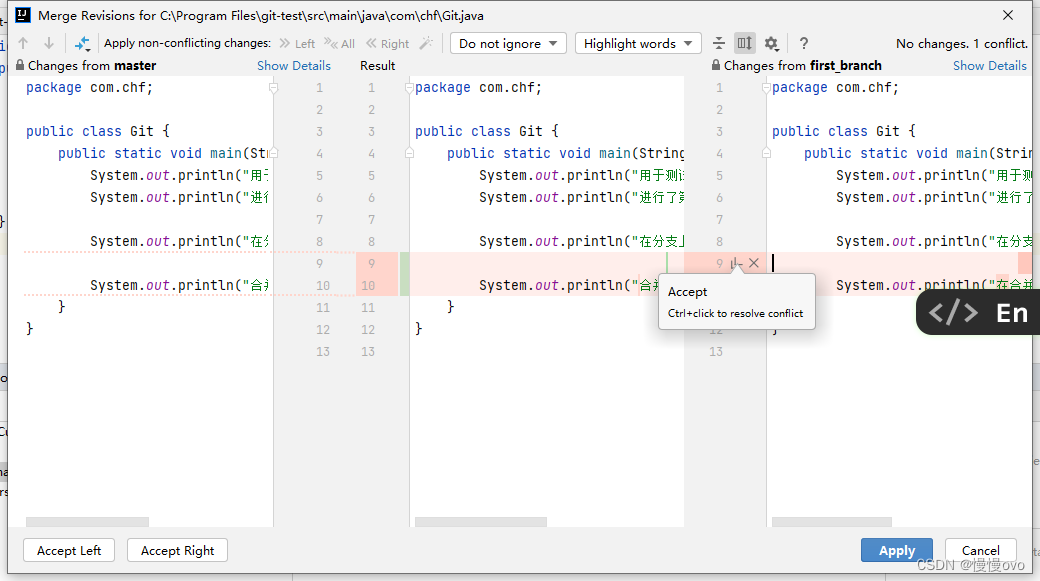Ignore right change with X icon
The height and width of the screenshot is (581, 1040).
(754, 263)
